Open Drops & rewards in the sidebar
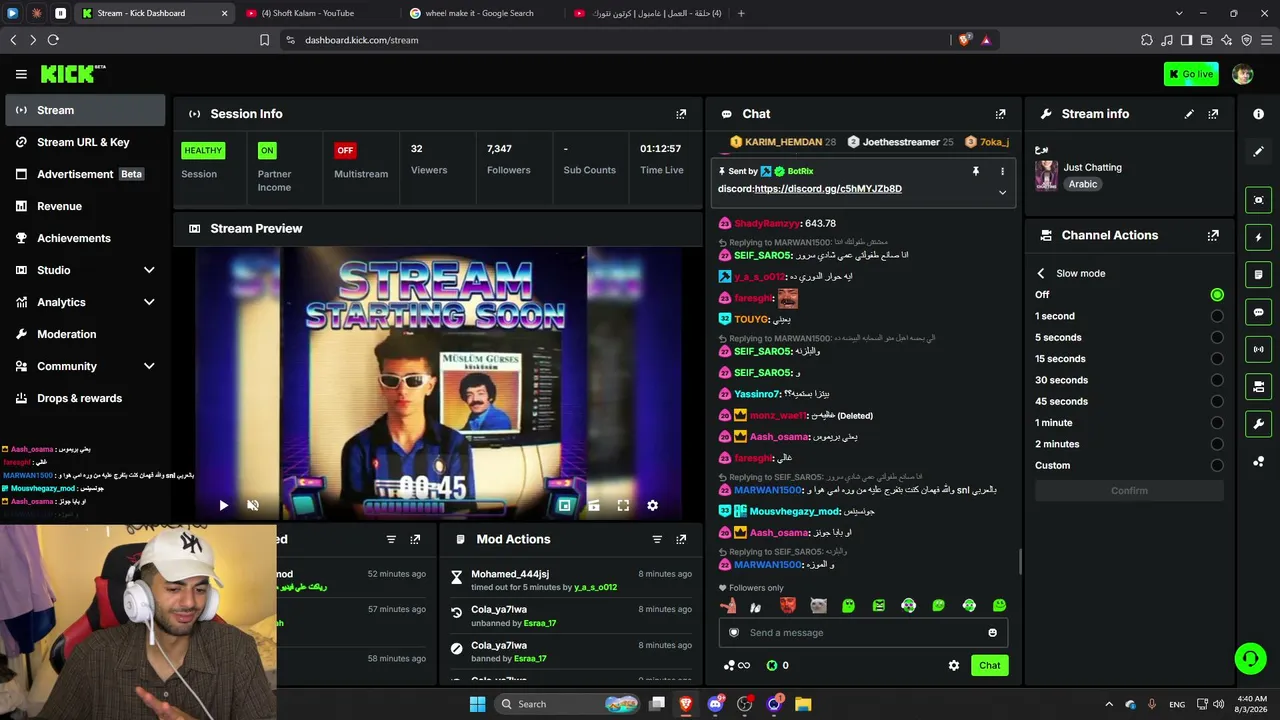Image resolution: width=1280 pixels, height=720 pixels. point(85,398)
